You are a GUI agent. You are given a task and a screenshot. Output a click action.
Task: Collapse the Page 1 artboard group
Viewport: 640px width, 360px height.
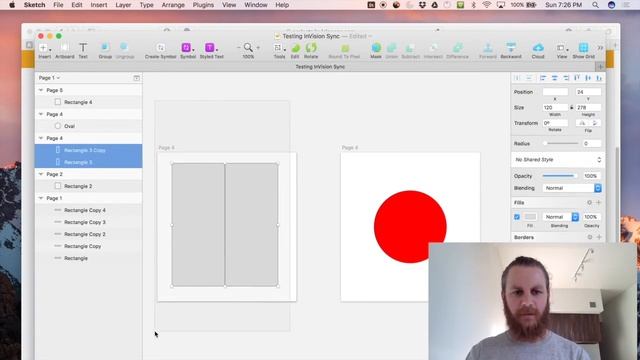tap(41, 198)
